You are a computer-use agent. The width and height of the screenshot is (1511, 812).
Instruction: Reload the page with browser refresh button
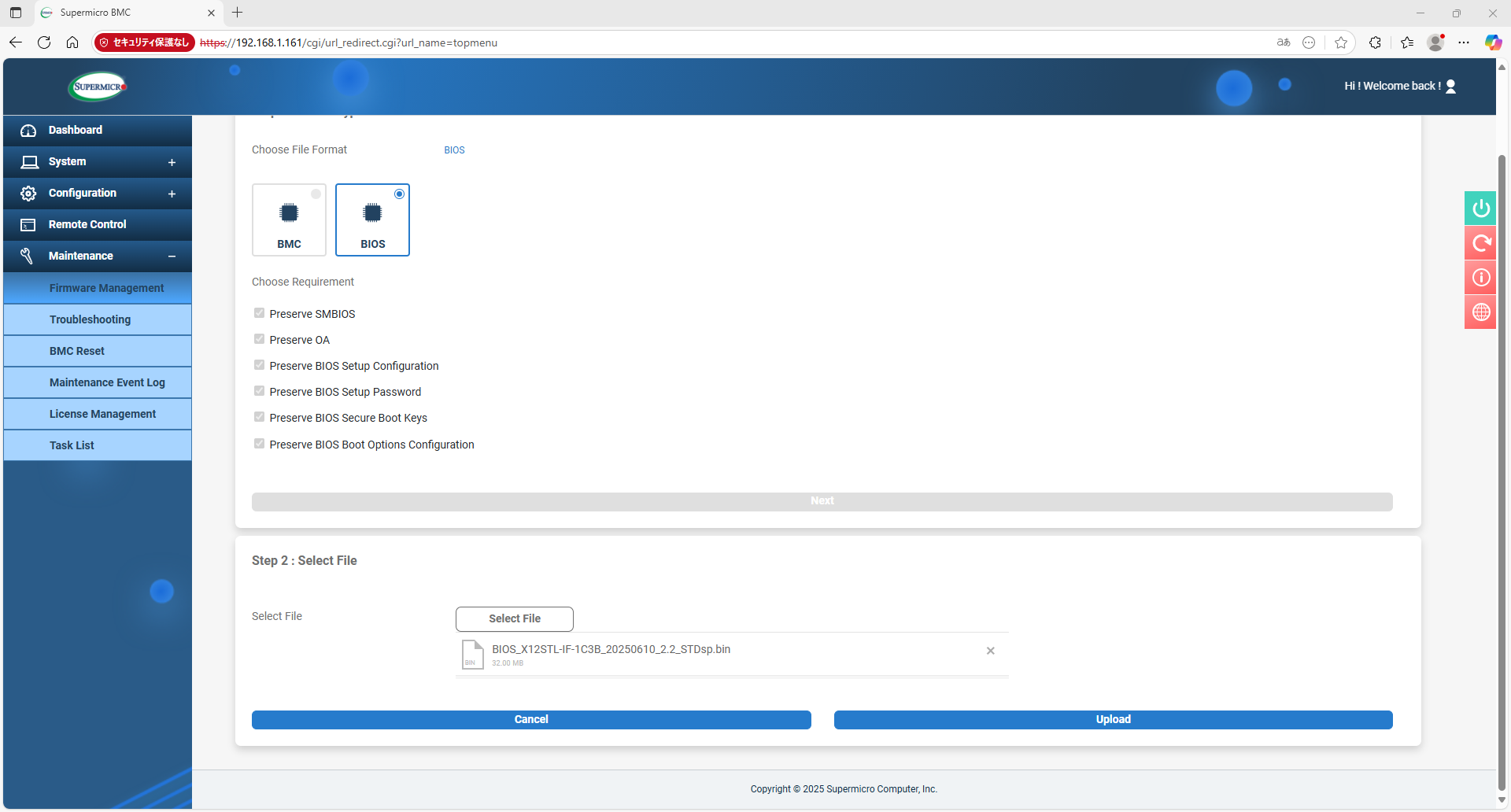point(44,42)
